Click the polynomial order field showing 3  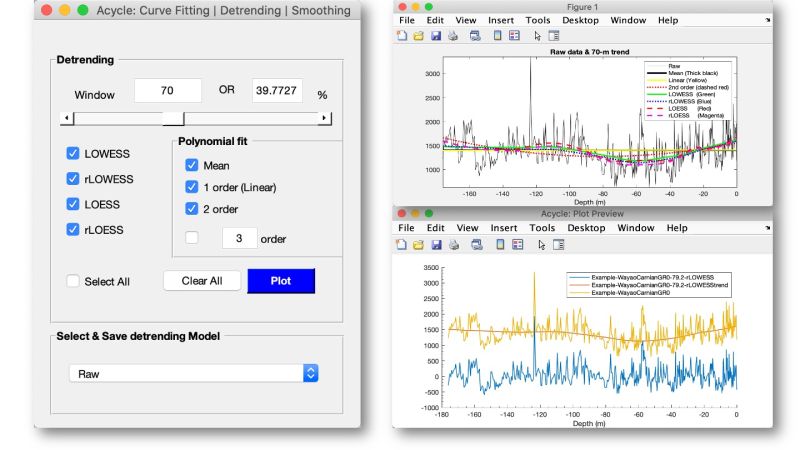click(239, 238)
